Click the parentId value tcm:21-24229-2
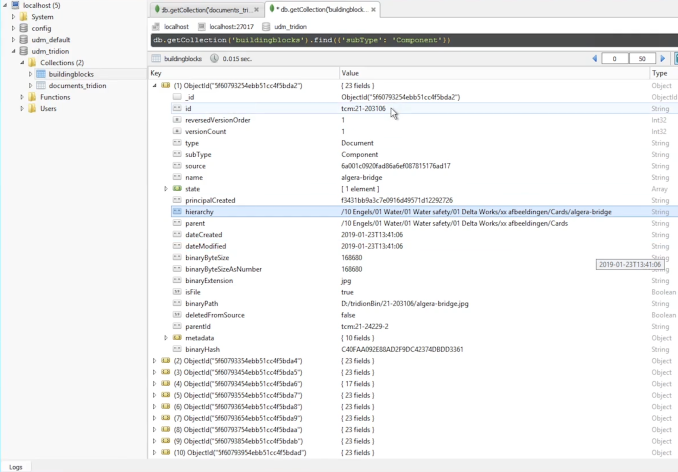The height and width of the screenshot is (472, 678). 365,326
